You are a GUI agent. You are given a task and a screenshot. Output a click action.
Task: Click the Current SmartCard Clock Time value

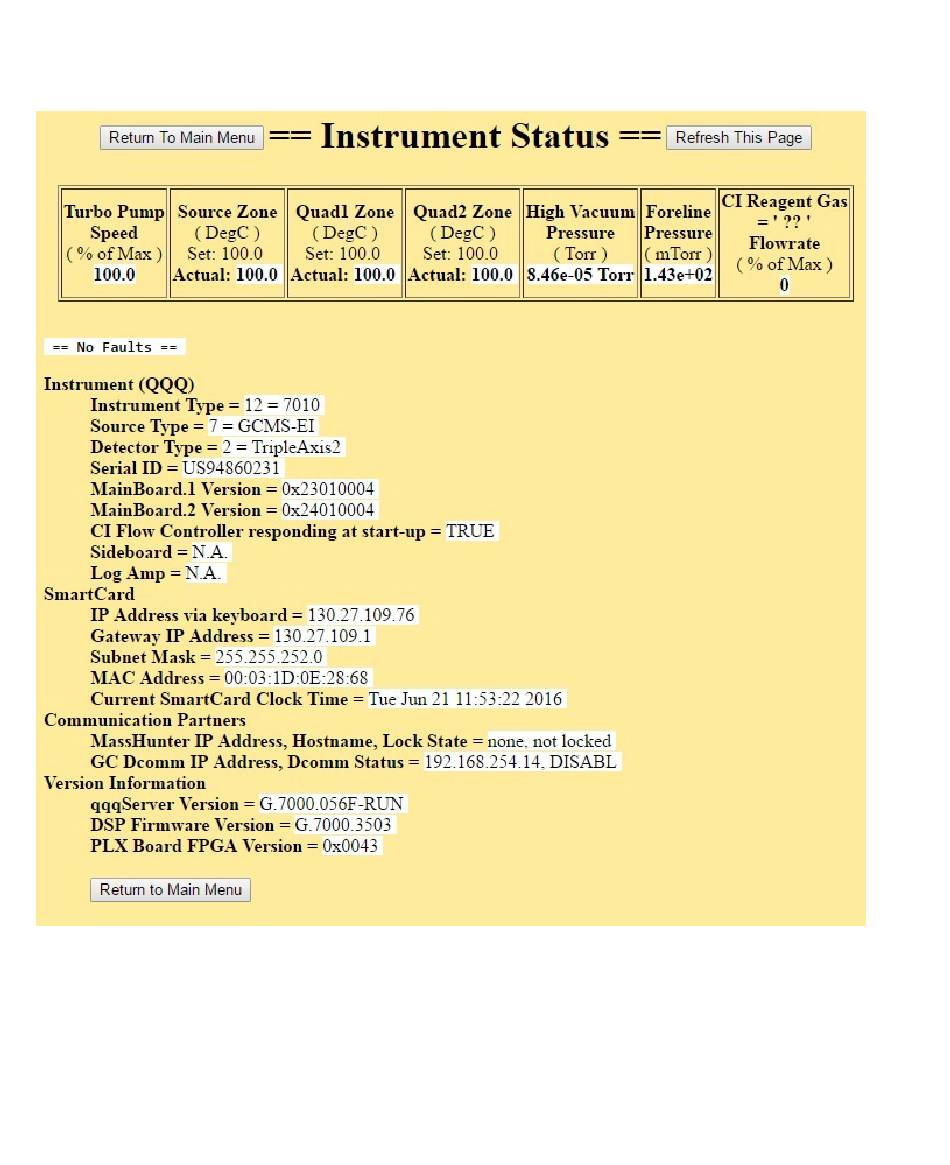pyautogui.click(x=466, y=699)
